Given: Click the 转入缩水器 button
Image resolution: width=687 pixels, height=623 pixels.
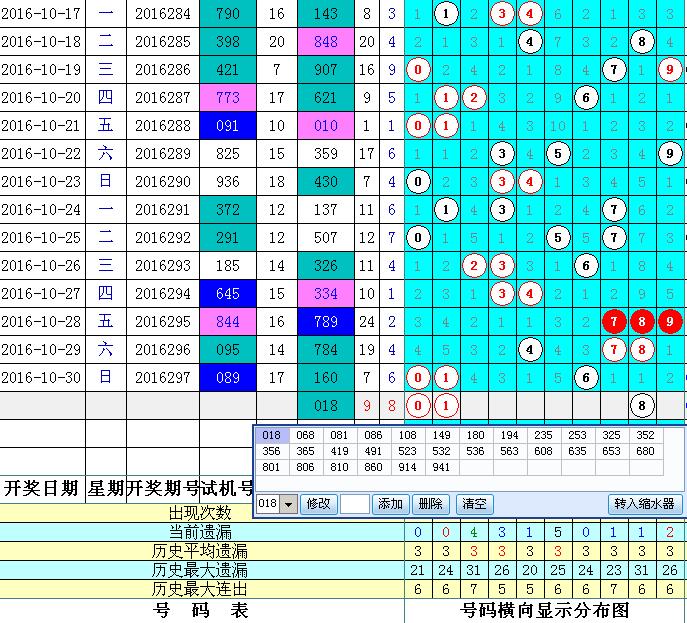Looking at the screenshot, I should pyautogui.click(x=645, y=504).
